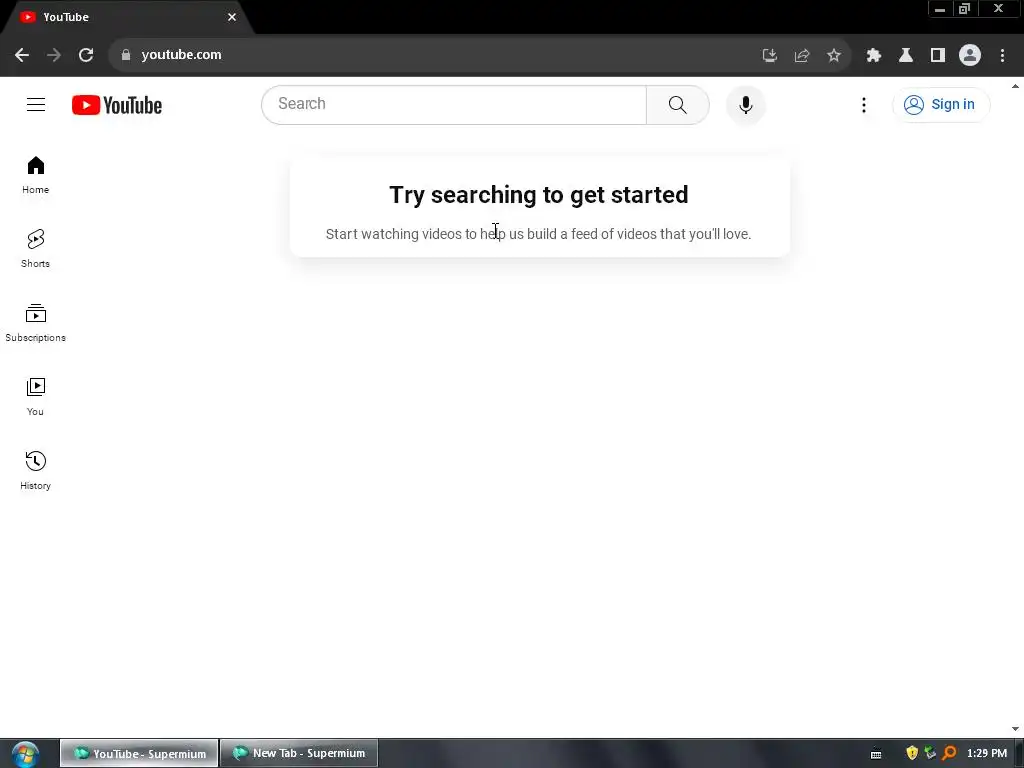
Task: Select Home in the sidebar
Action: point(35,174)
